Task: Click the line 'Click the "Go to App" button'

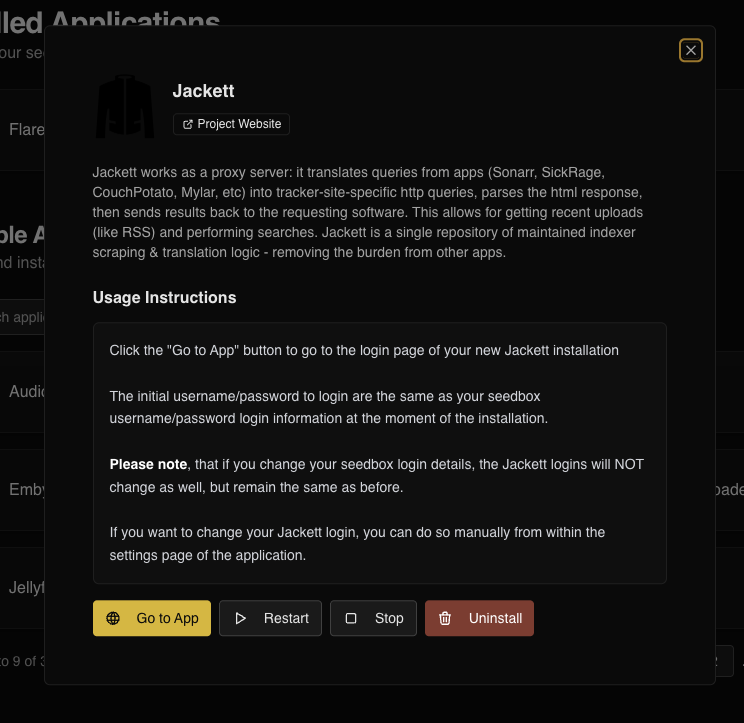Action: (x=364, y=351)
